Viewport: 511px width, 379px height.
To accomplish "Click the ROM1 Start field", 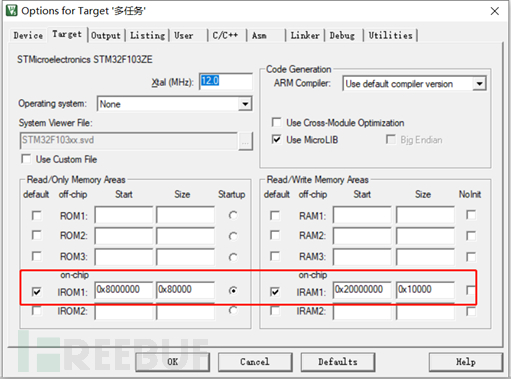I will (124, 215).
